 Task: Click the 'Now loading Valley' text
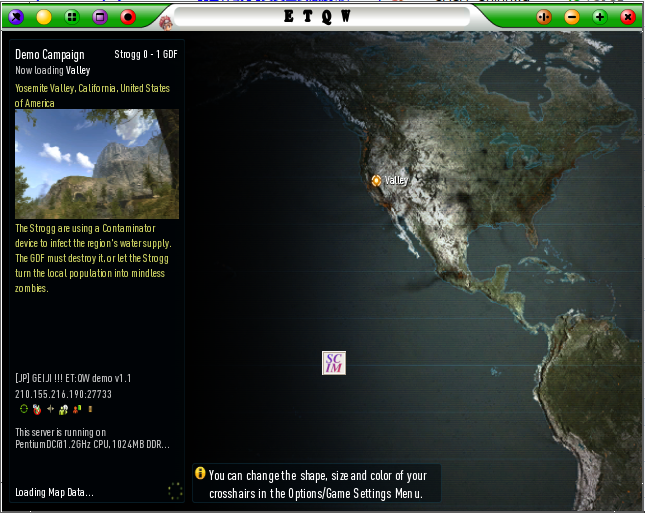click(x=53, y=70)
